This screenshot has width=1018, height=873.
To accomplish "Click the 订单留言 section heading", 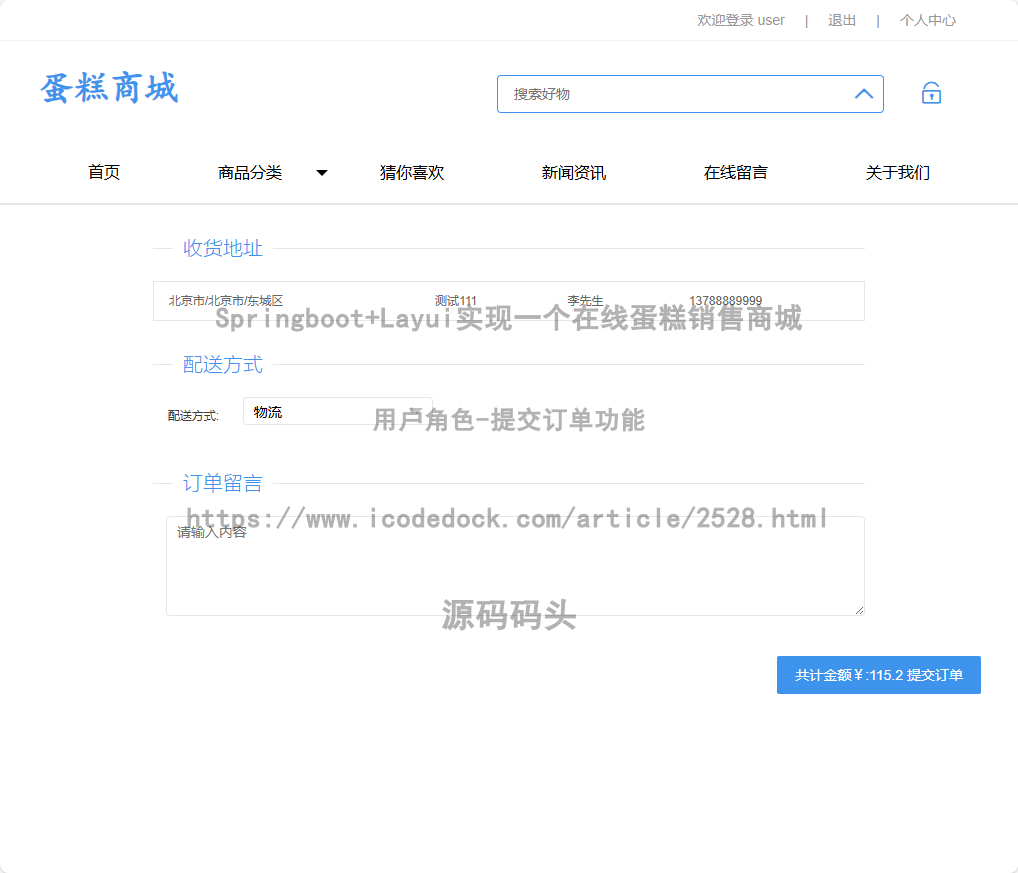I will (223, 484).
